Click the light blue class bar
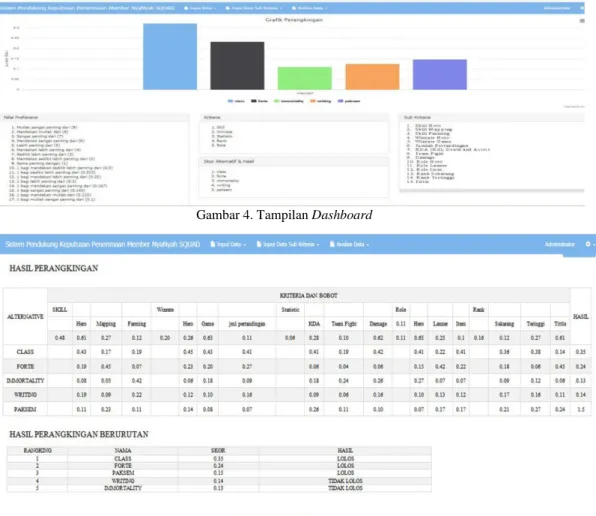The height and width of the screenshot is (516, 596). 170,57
